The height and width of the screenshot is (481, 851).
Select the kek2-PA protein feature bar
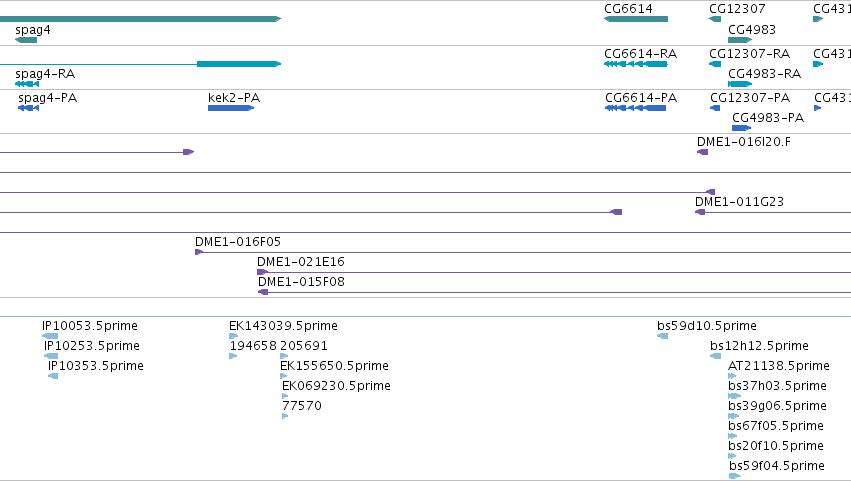click(x=231, y=108)
